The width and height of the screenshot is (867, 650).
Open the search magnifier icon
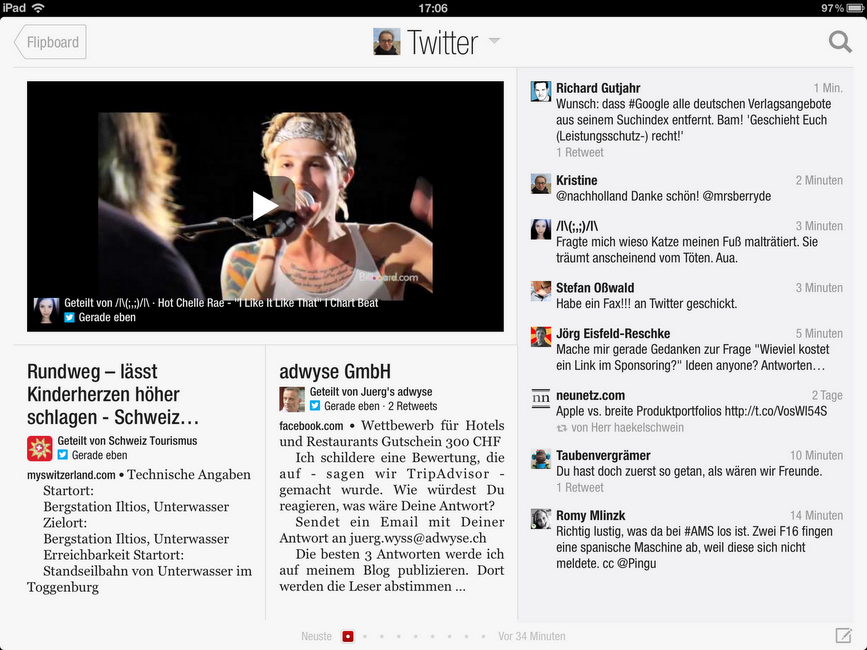840,42
